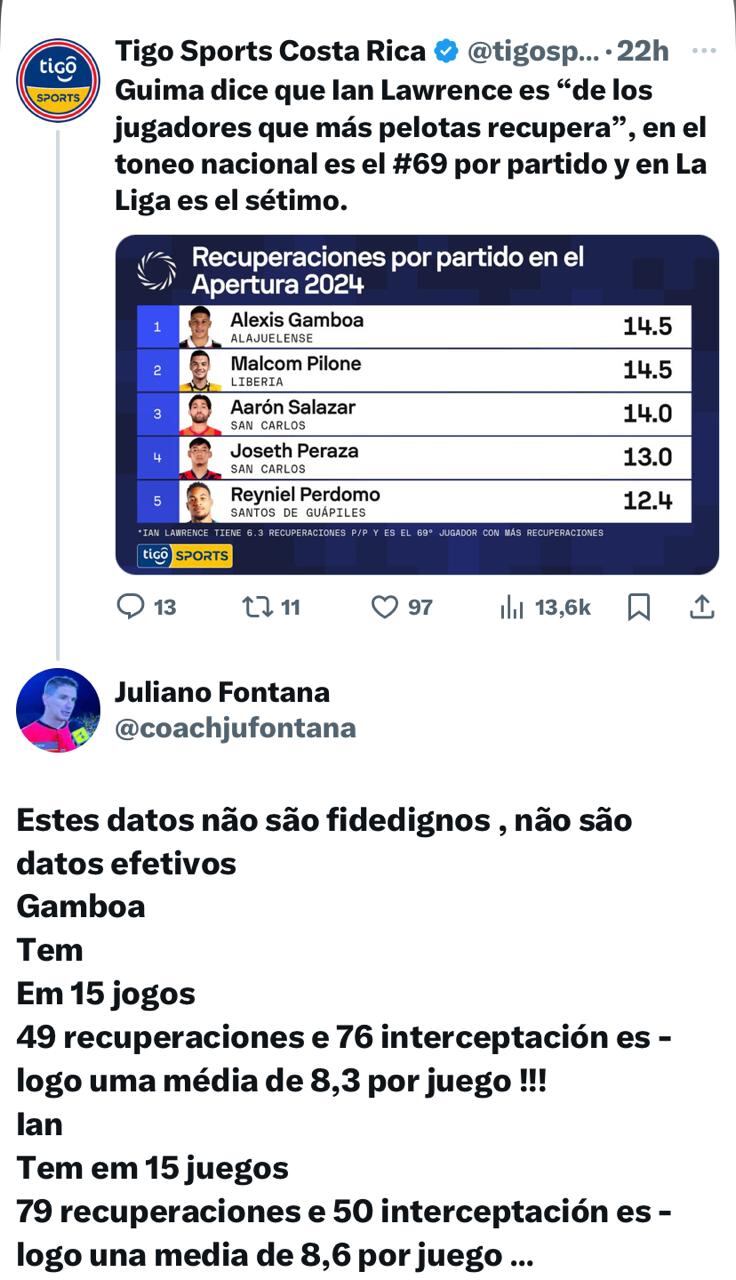Open the reply comment icon
The image size is (736, 1280).
tap(132, 606)
